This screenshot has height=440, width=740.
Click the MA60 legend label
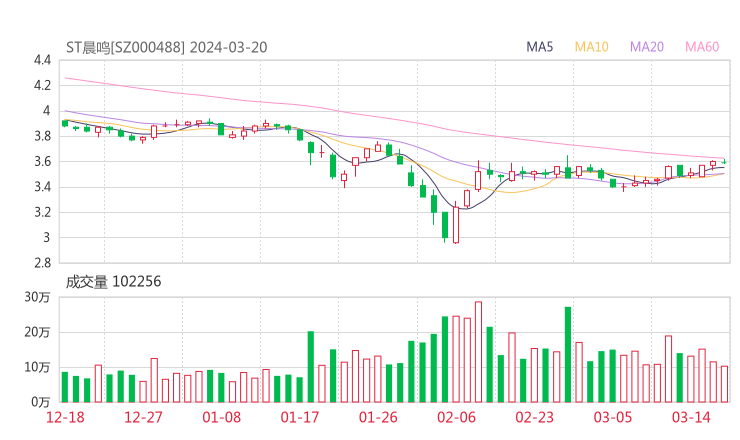coord(702,47)
